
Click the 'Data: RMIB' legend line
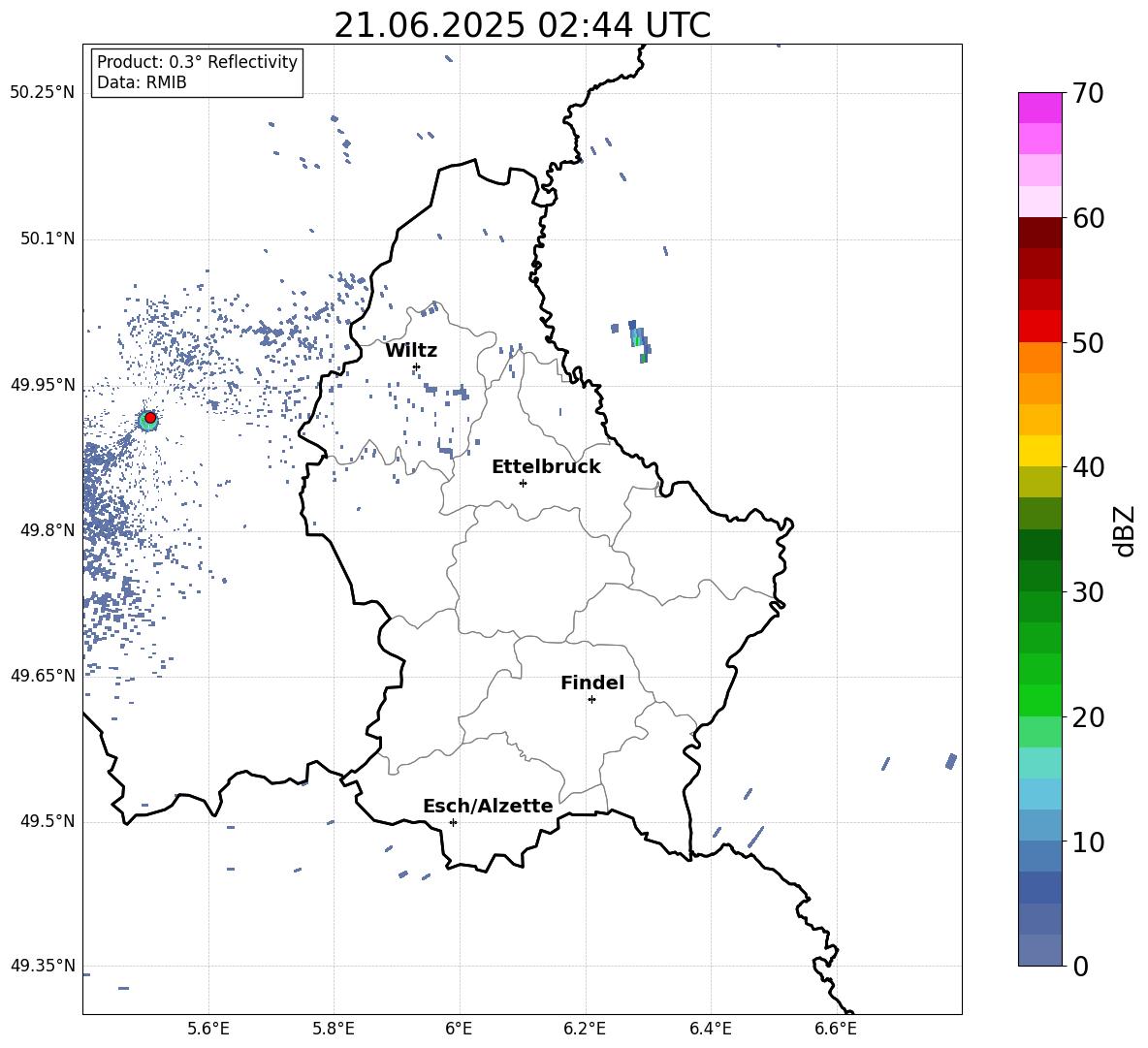[x=142, y=82]
